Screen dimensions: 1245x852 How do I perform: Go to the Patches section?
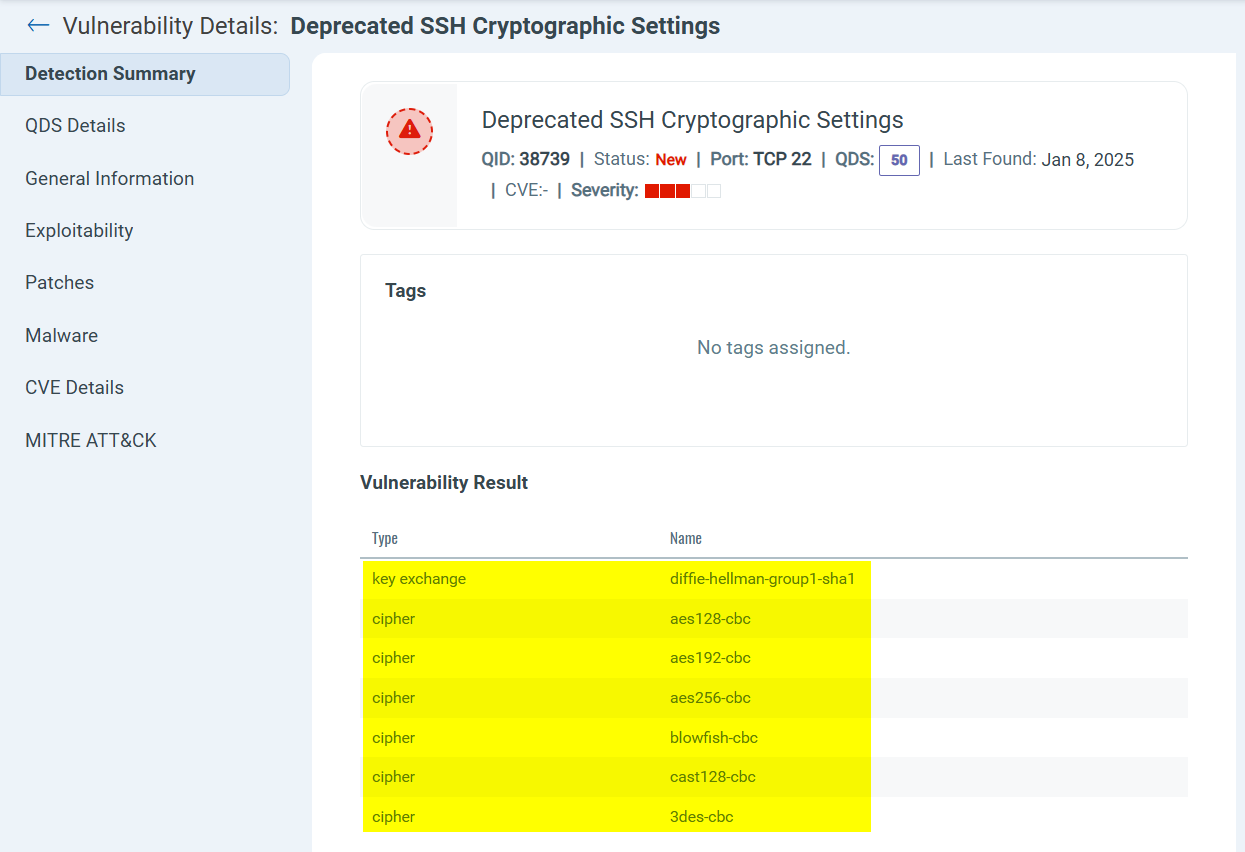pos(59,282)
